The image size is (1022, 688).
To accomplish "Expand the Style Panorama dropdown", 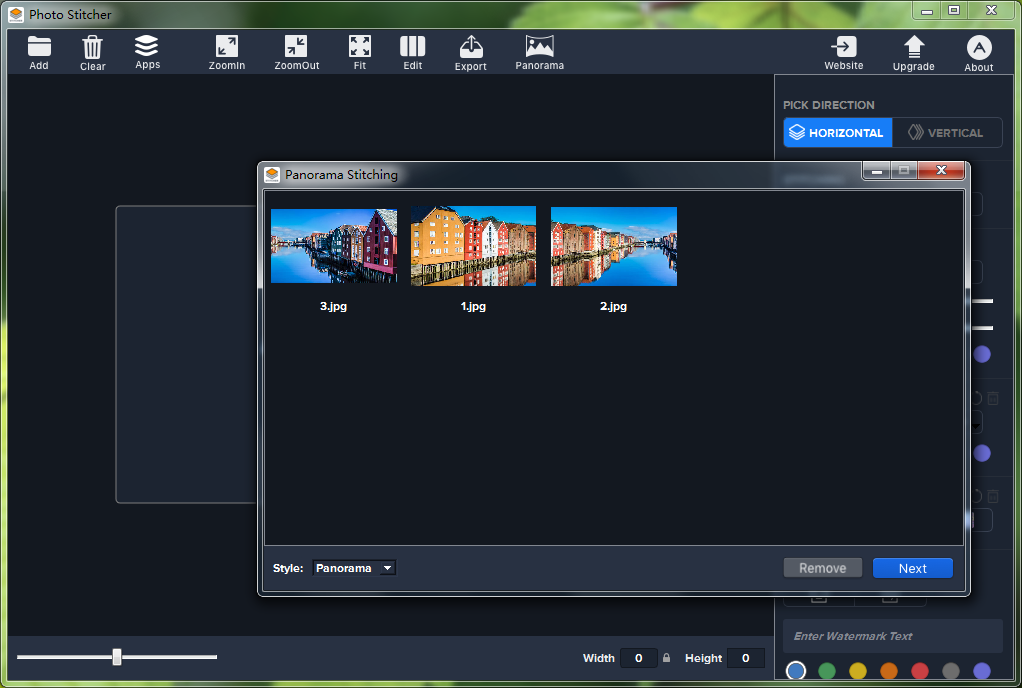I will pyautogui.click(x=354, y=568).
